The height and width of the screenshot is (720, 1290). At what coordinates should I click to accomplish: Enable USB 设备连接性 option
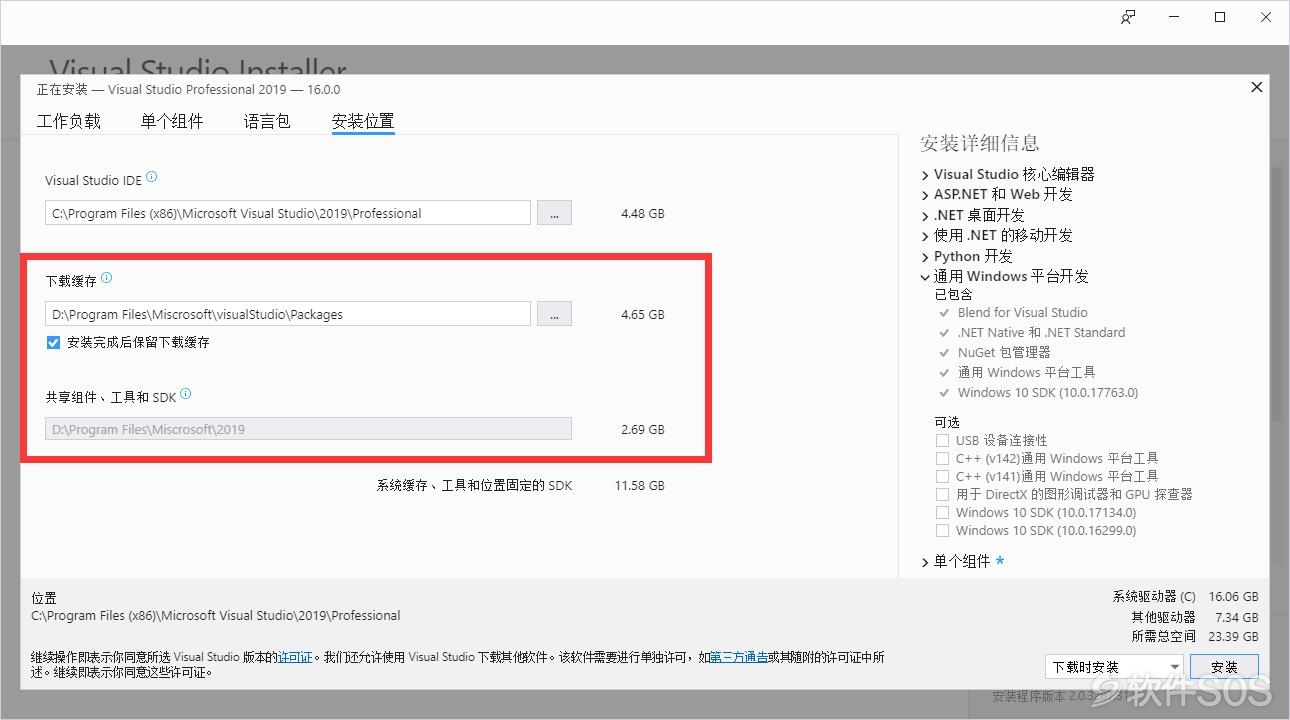tap(942, 440)
